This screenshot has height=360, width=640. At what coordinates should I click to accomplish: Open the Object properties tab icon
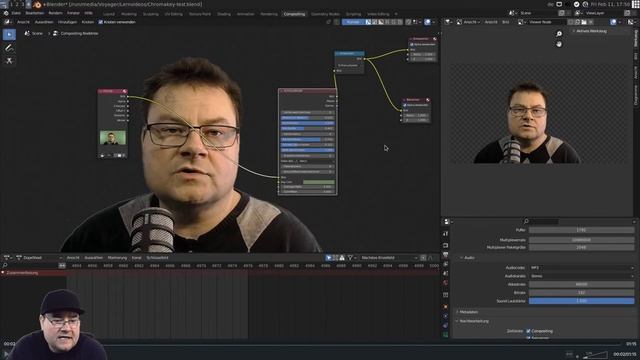(x=445, y=307)
